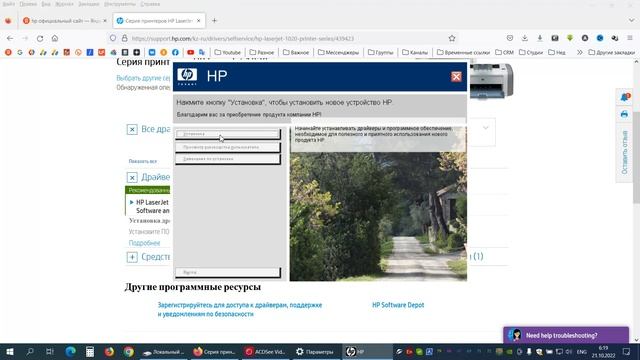Expand the list all tabs chevron
Screen dimensions: 640x360
[631, 20]
